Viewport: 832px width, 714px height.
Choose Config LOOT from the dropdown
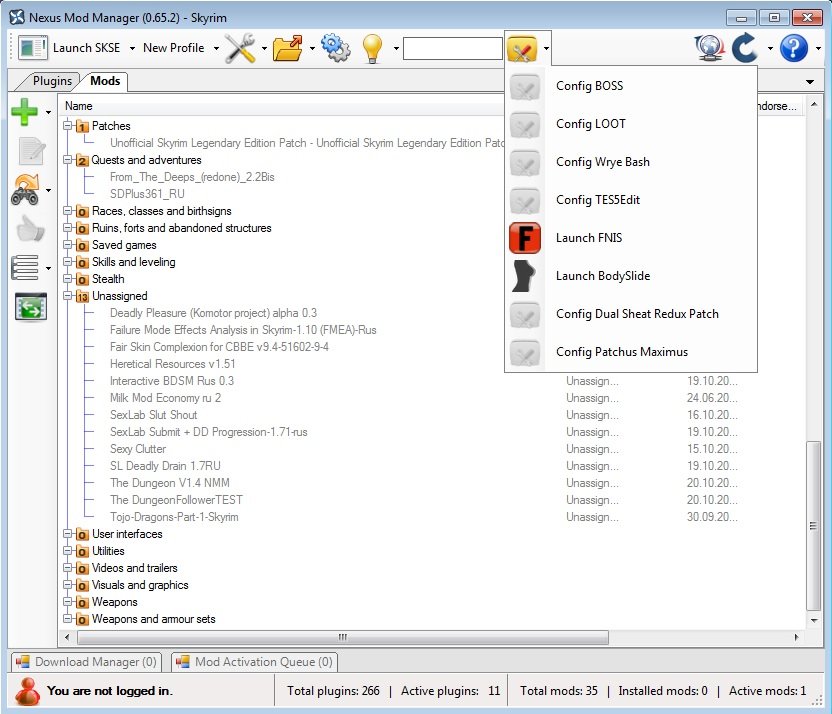(x=590, y=124)
